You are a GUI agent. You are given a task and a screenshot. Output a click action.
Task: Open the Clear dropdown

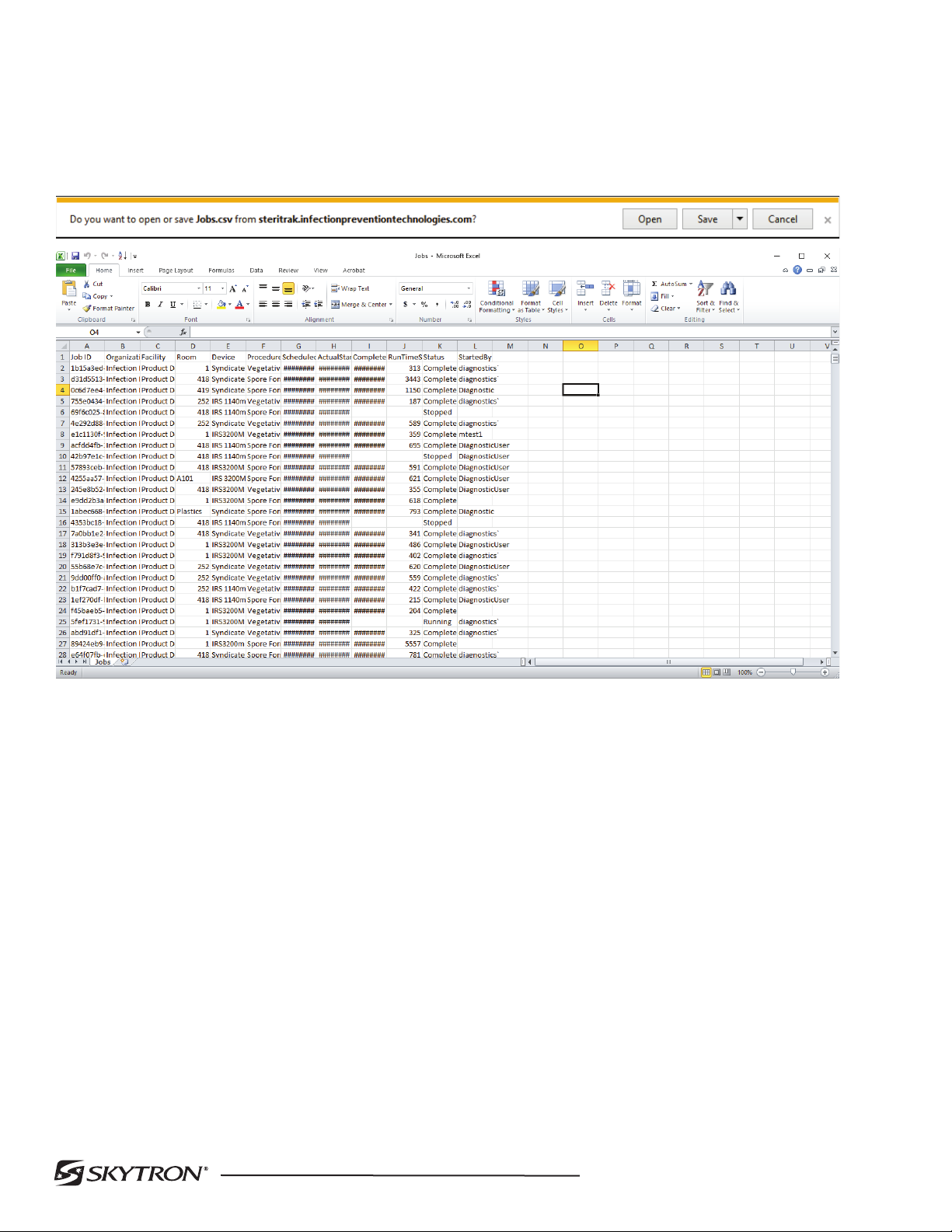pyautogui.click(x=665, y=309)
